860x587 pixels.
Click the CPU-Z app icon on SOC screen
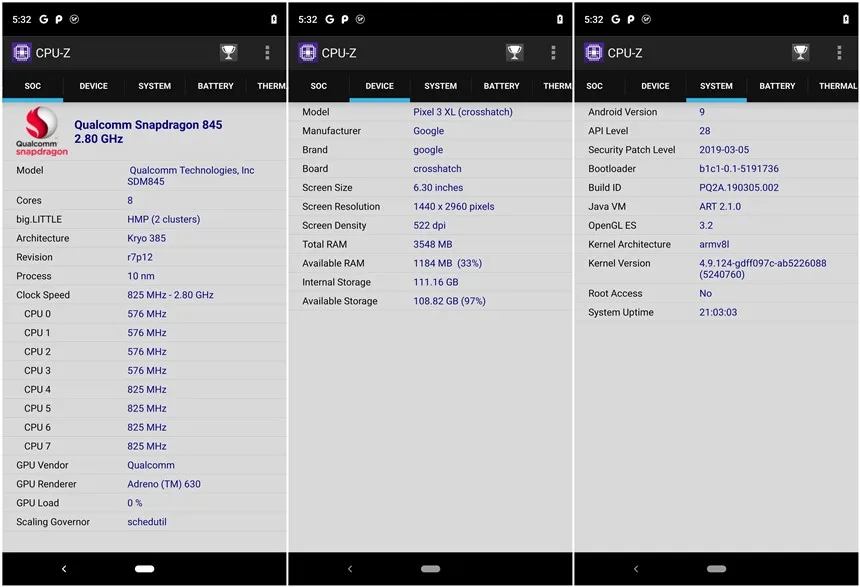[x=22, y=53]
